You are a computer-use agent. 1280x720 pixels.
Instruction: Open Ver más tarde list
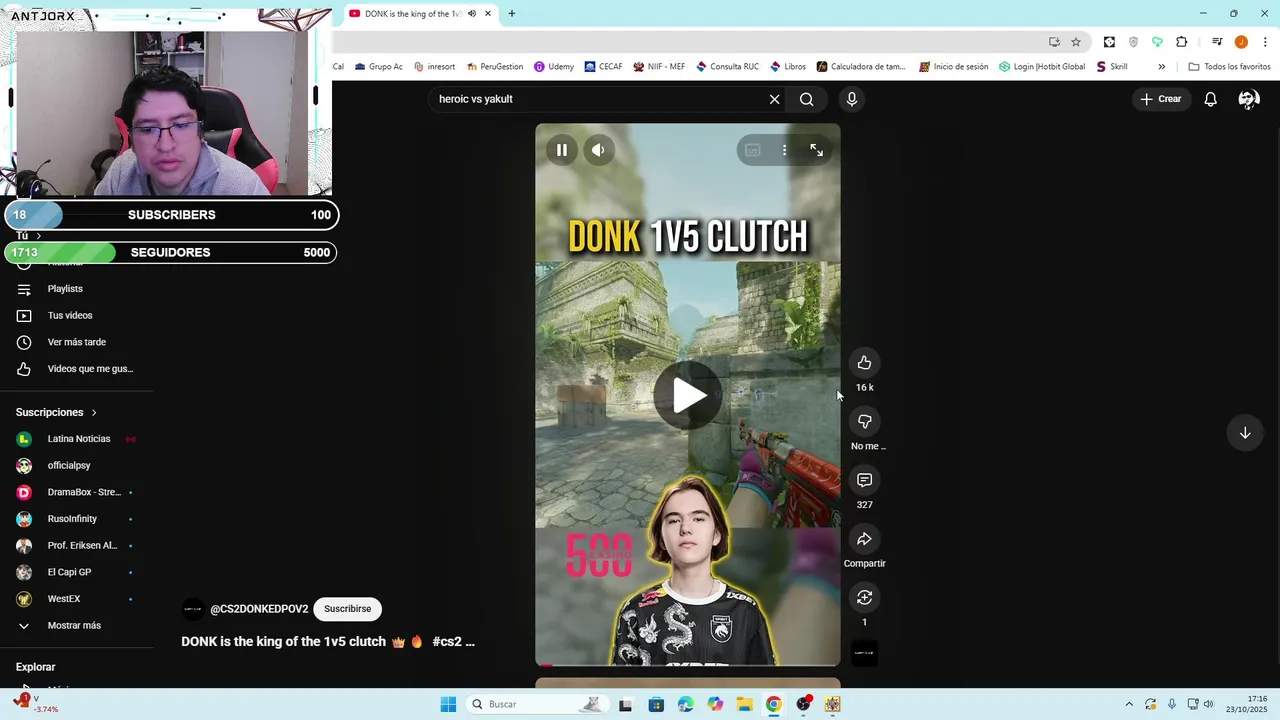coord(78,342)
